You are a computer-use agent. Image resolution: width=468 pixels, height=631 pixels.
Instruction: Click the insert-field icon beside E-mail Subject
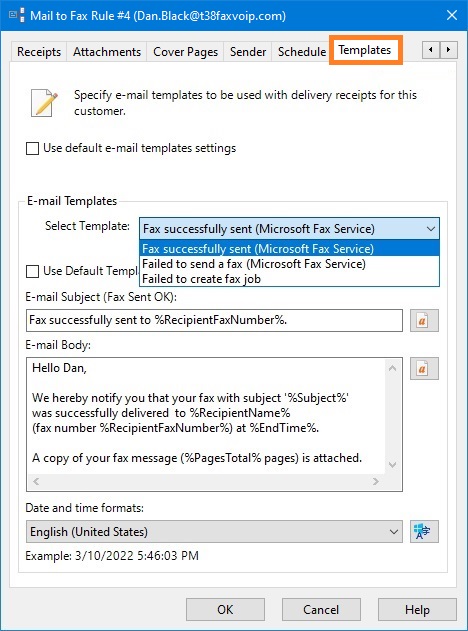pos(424,320)
